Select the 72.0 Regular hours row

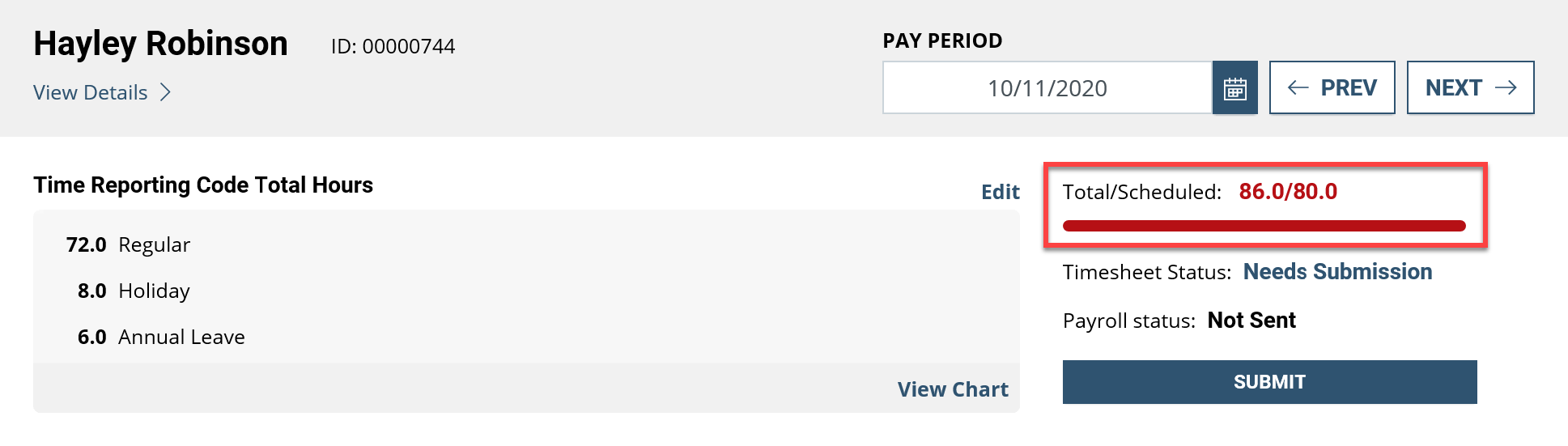pos(129,244)
